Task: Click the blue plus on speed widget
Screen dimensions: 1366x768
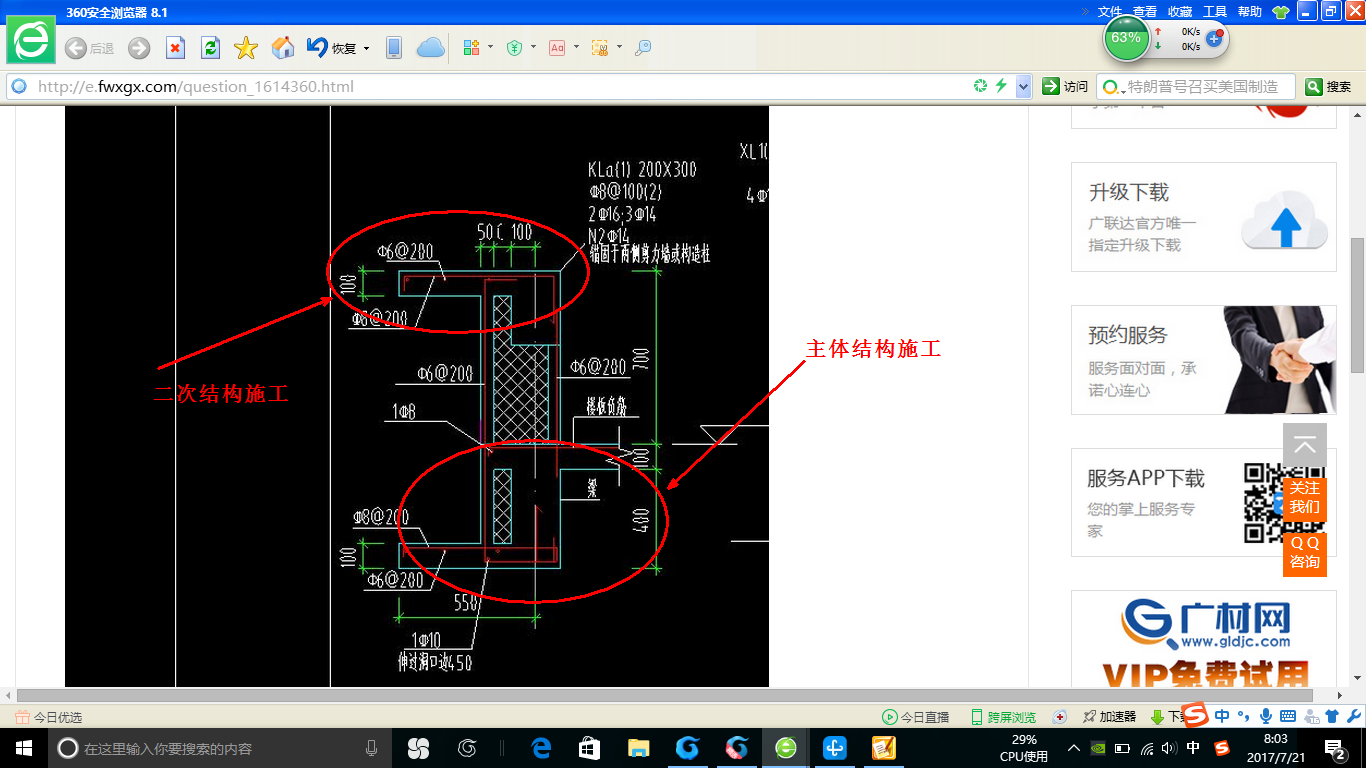Action: pyautogui.click(x=1215, y=38)
